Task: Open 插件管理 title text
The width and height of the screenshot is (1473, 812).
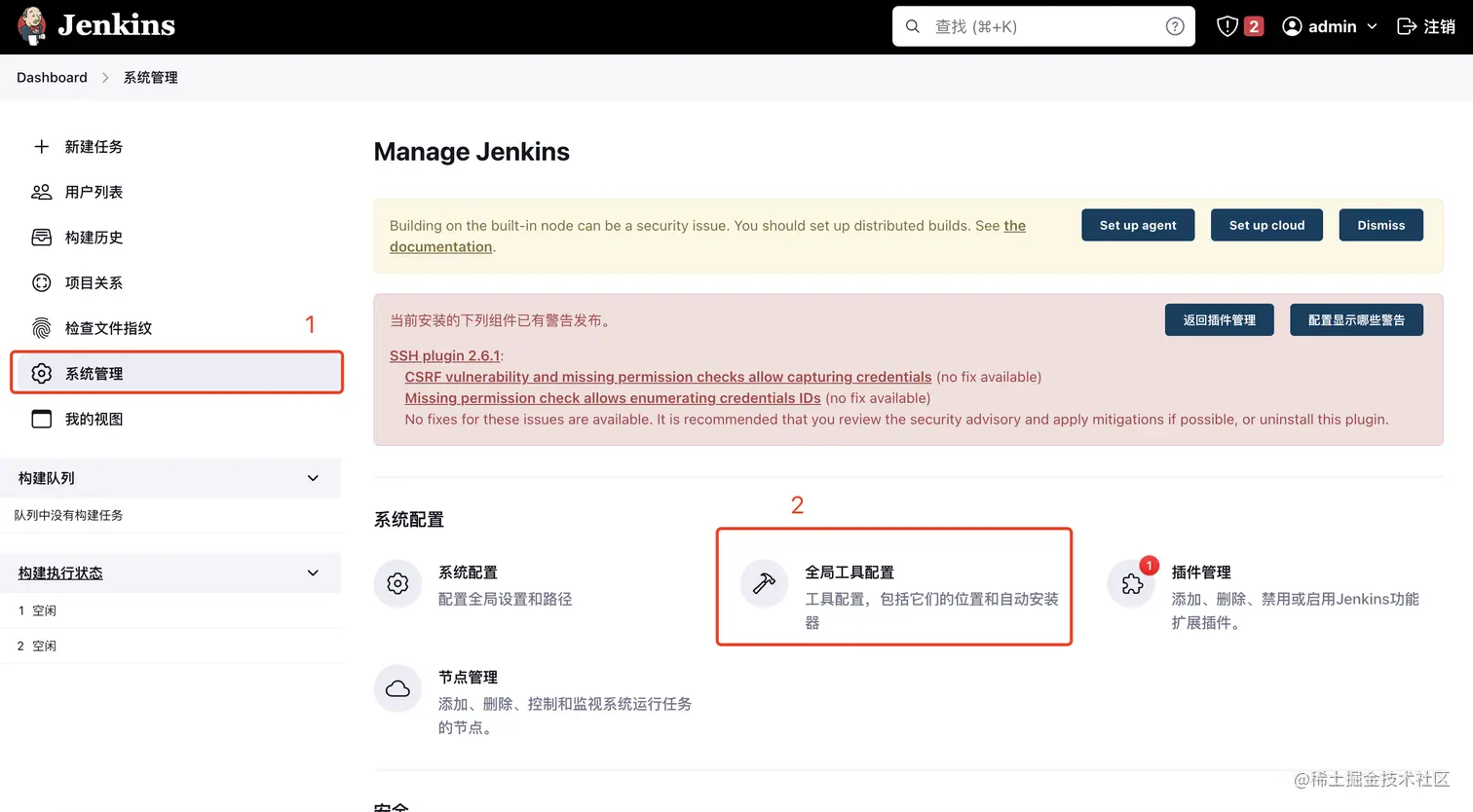Action: click(x=1201, y=572)
